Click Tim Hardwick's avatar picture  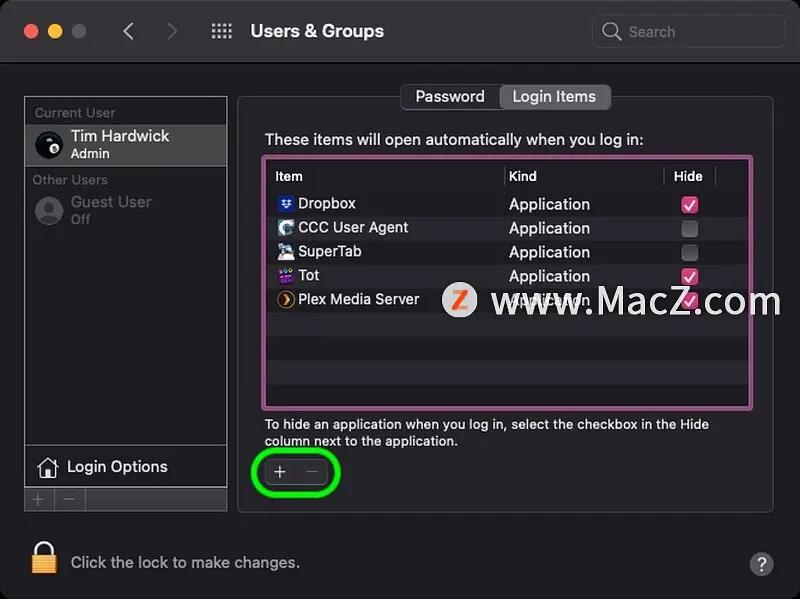pos(49,145)
